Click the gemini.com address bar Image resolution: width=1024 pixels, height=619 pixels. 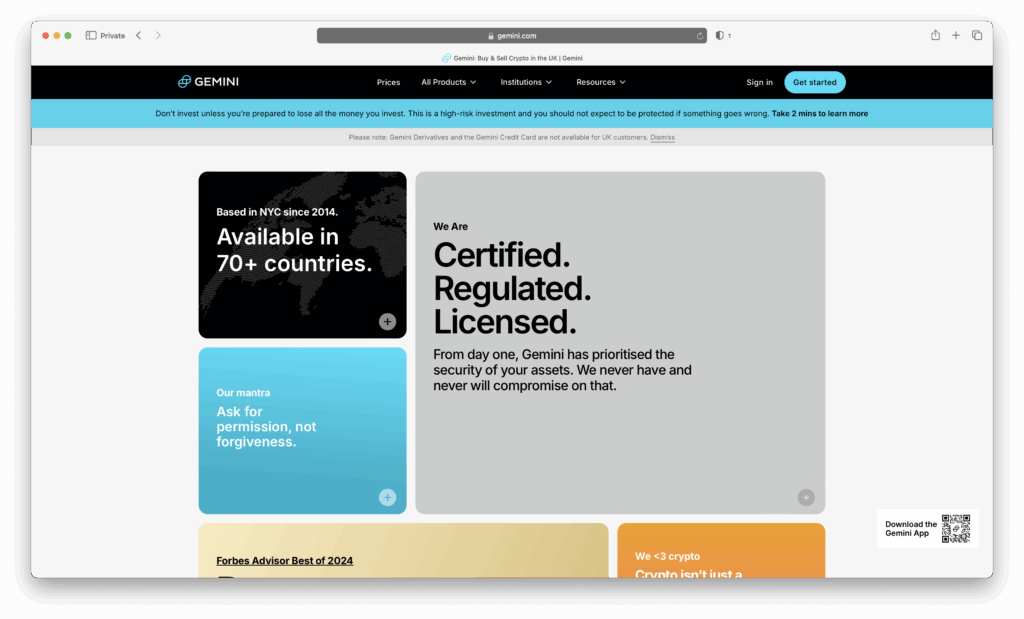(x=511, y=35)
